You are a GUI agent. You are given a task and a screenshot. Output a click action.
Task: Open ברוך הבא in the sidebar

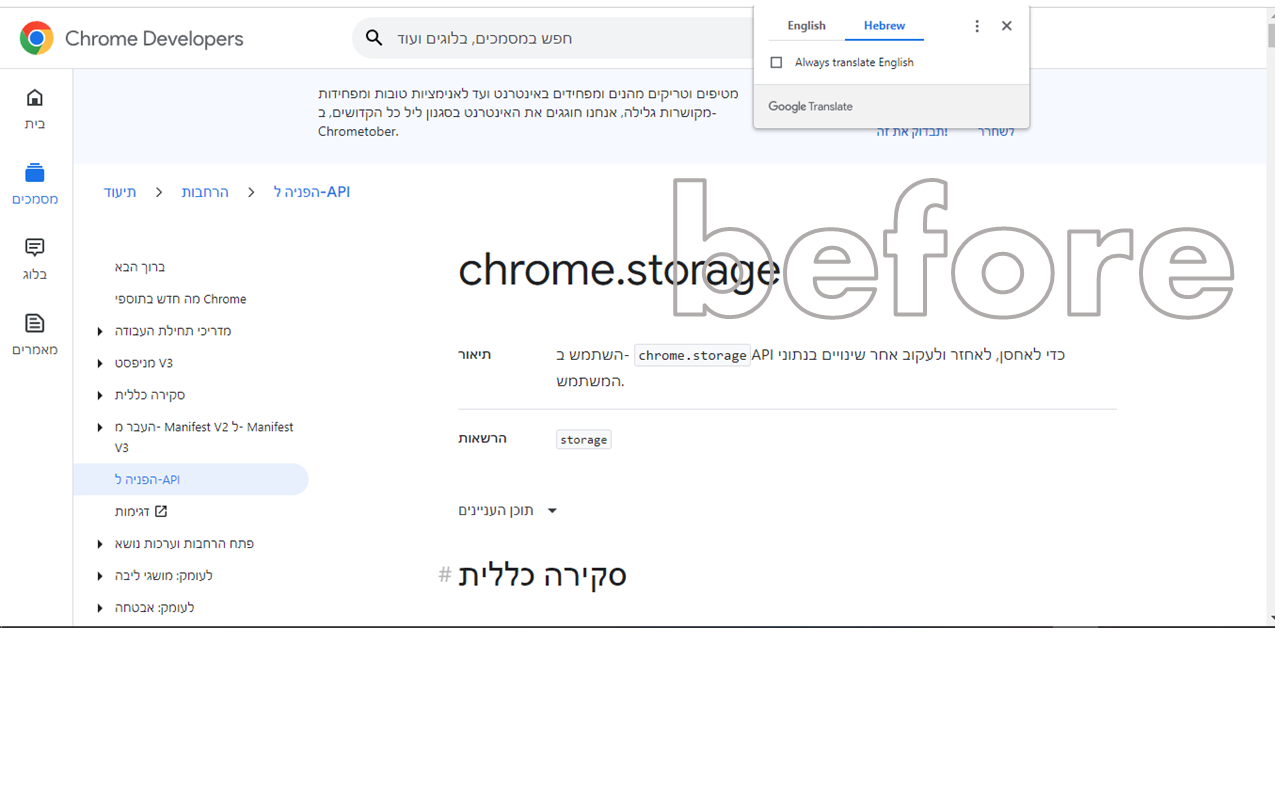pyautogui.click(x=140, y=267)
